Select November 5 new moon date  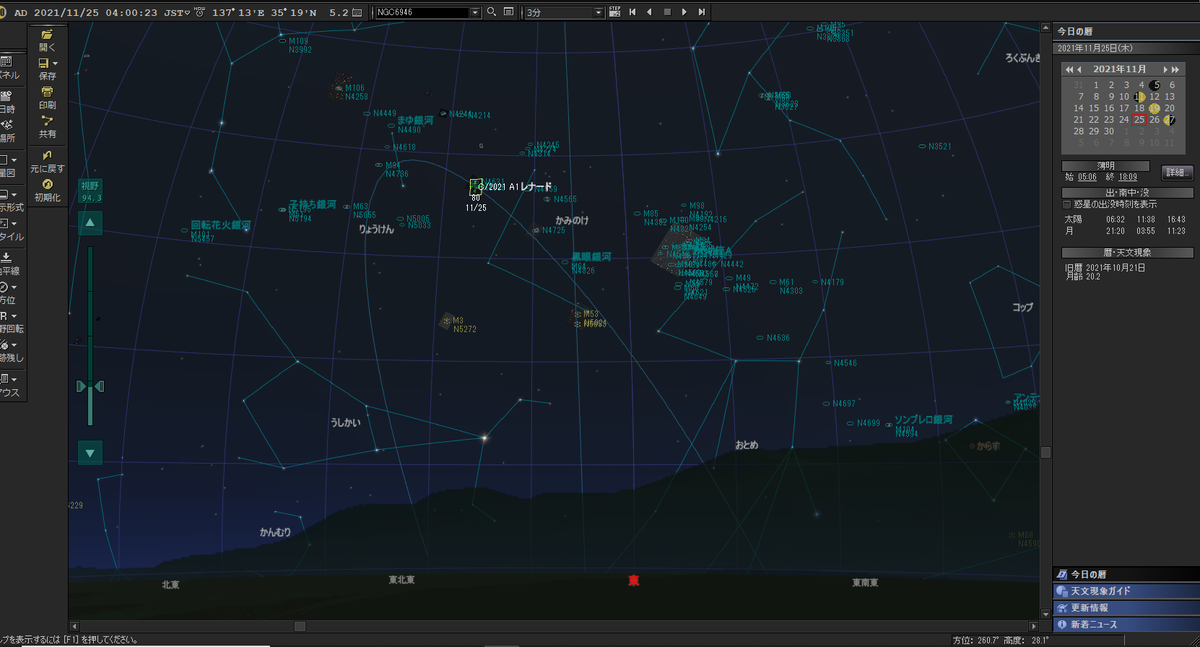pyautogui.click(x=1155, y=85)
